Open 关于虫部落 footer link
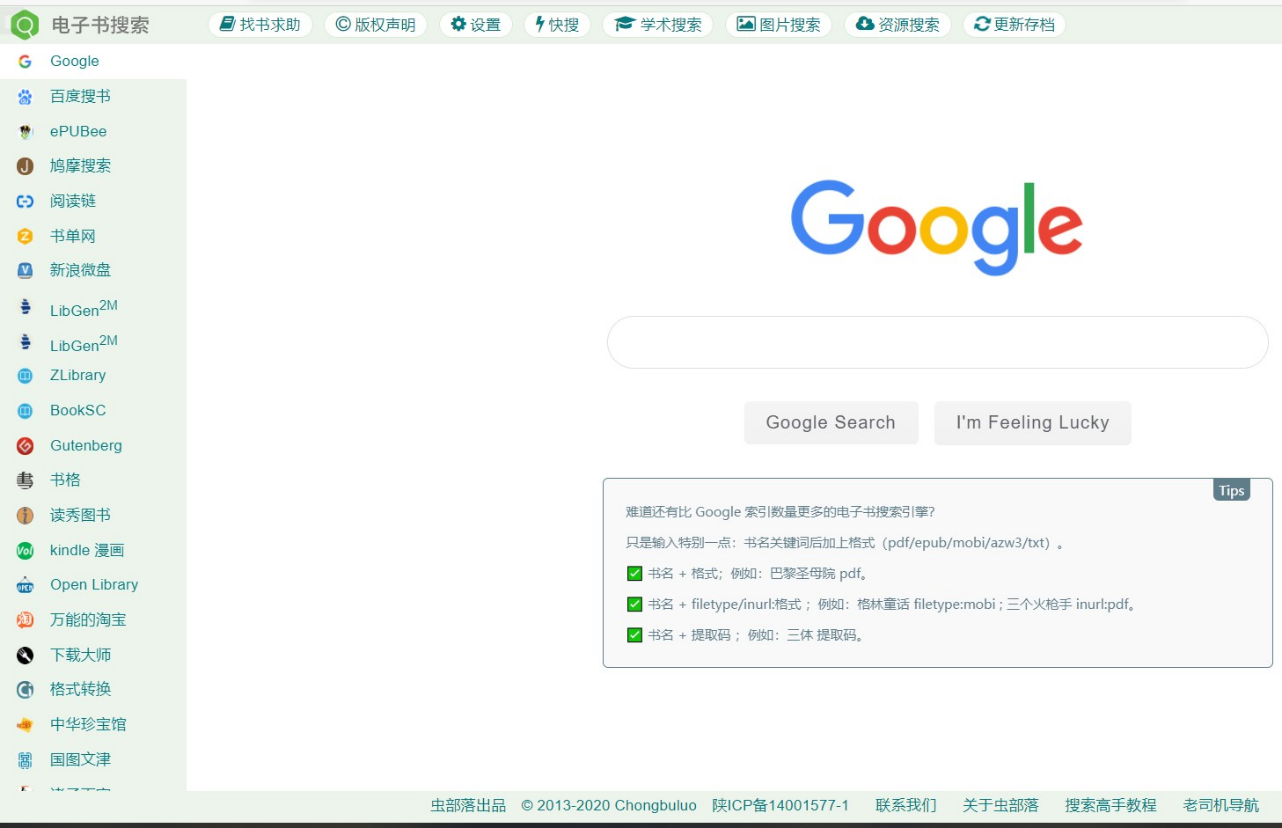Viewport: 1282px width, 828px height. [x=1000, y=805]
